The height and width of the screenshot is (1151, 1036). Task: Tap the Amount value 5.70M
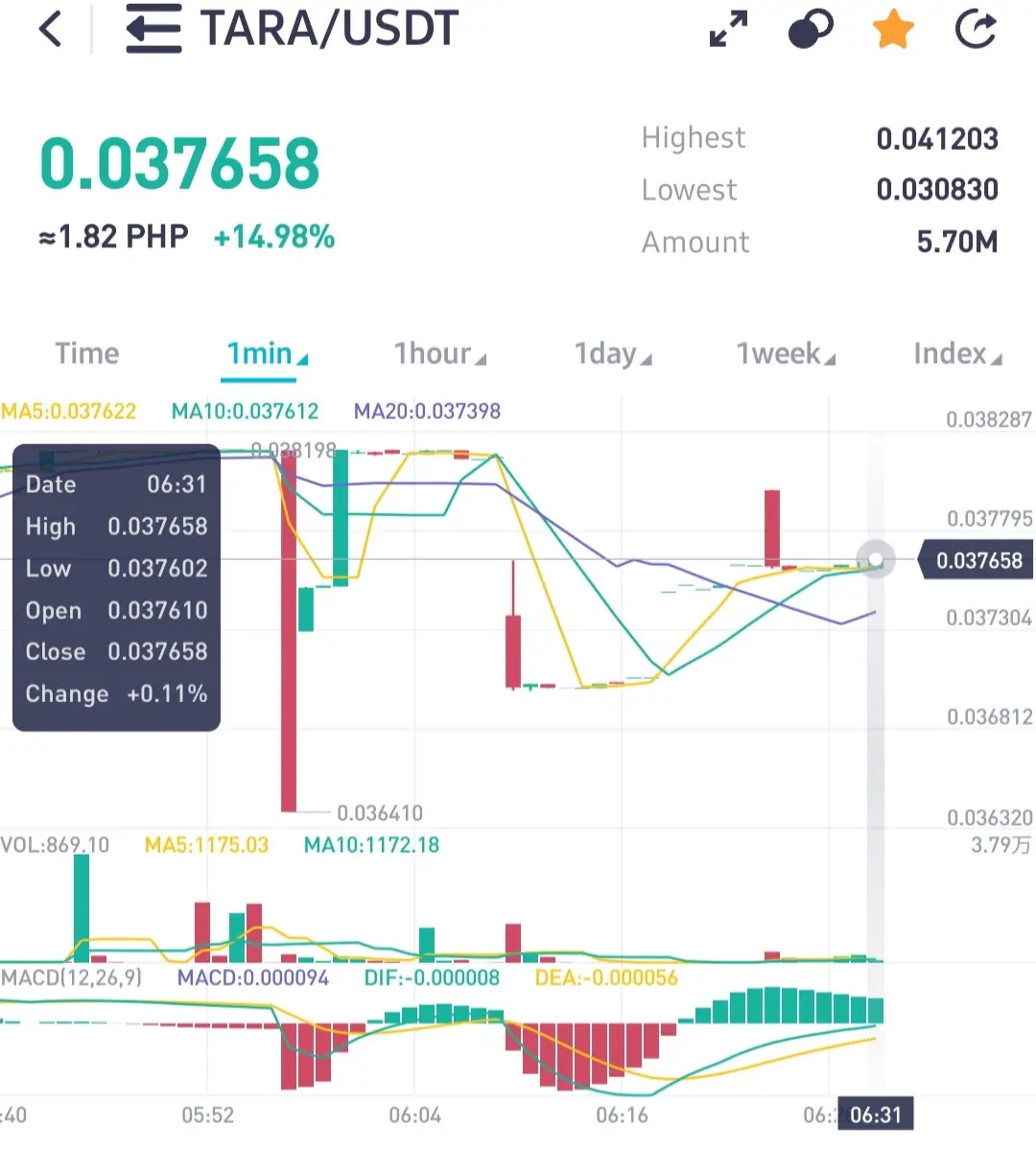957,242
